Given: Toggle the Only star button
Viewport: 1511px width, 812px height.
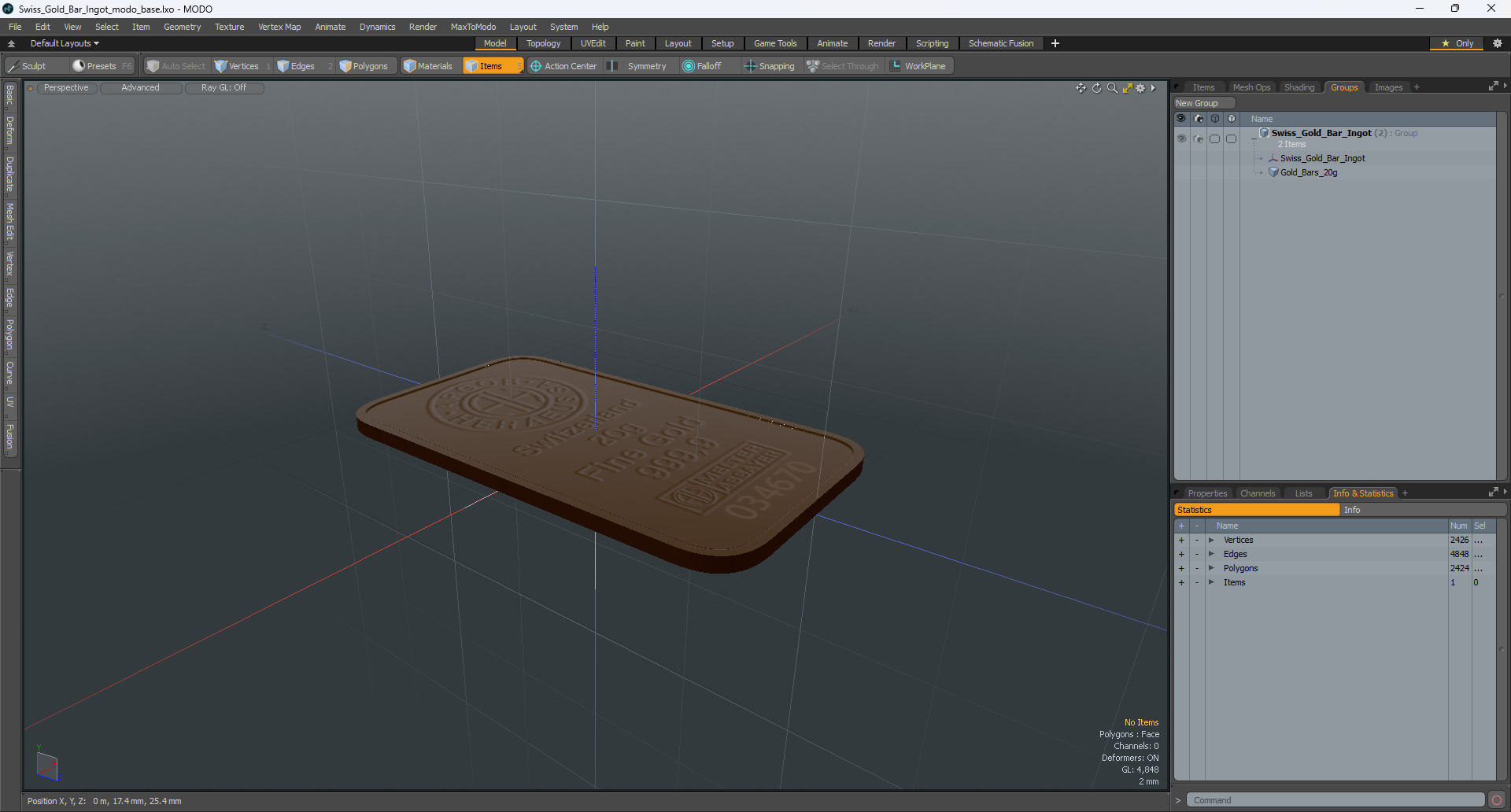Looking at the screenshot, I should (1457, 44).
